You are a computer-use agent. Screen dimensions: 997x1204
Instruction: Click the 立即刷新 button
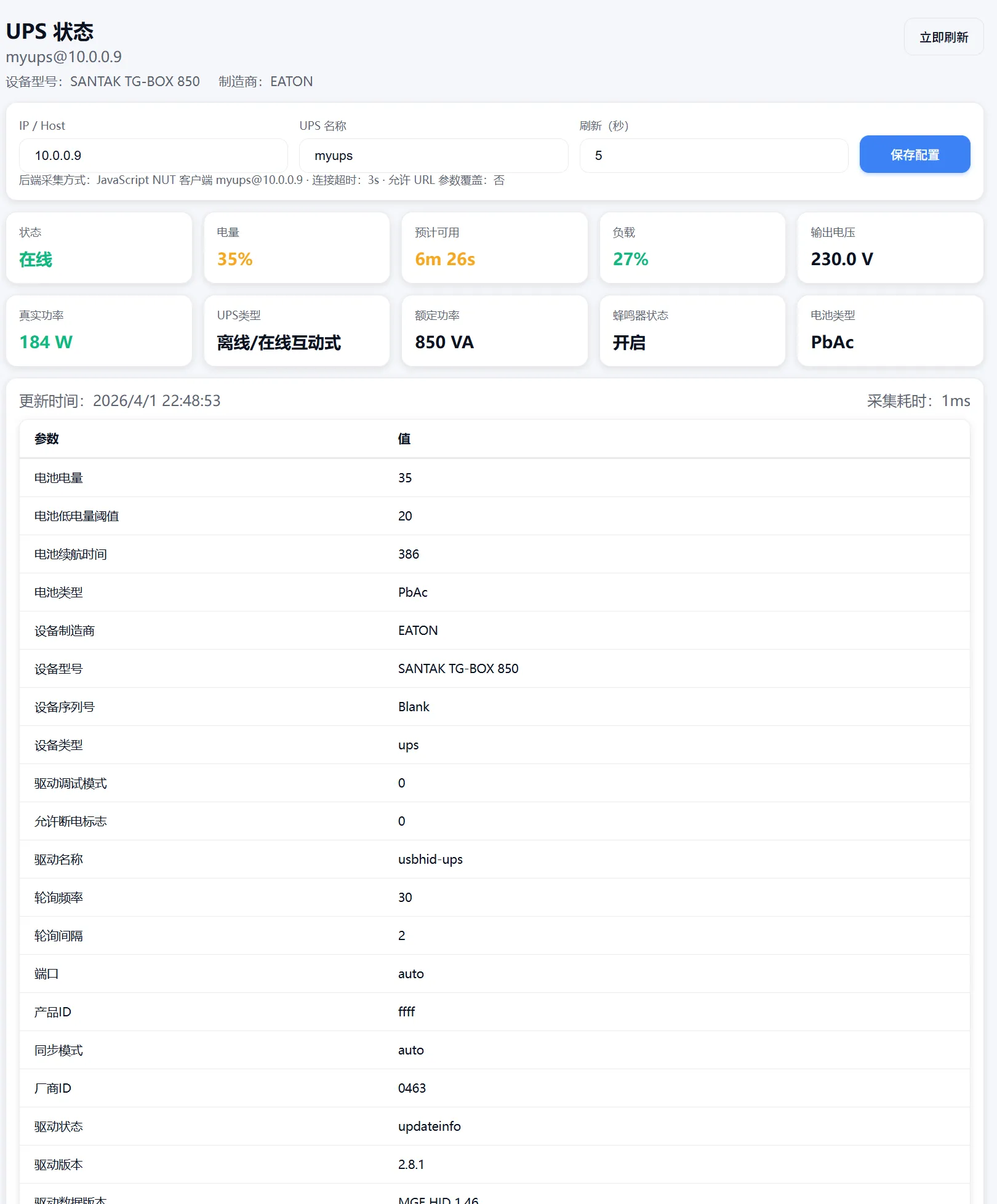(x=943, y=37)
